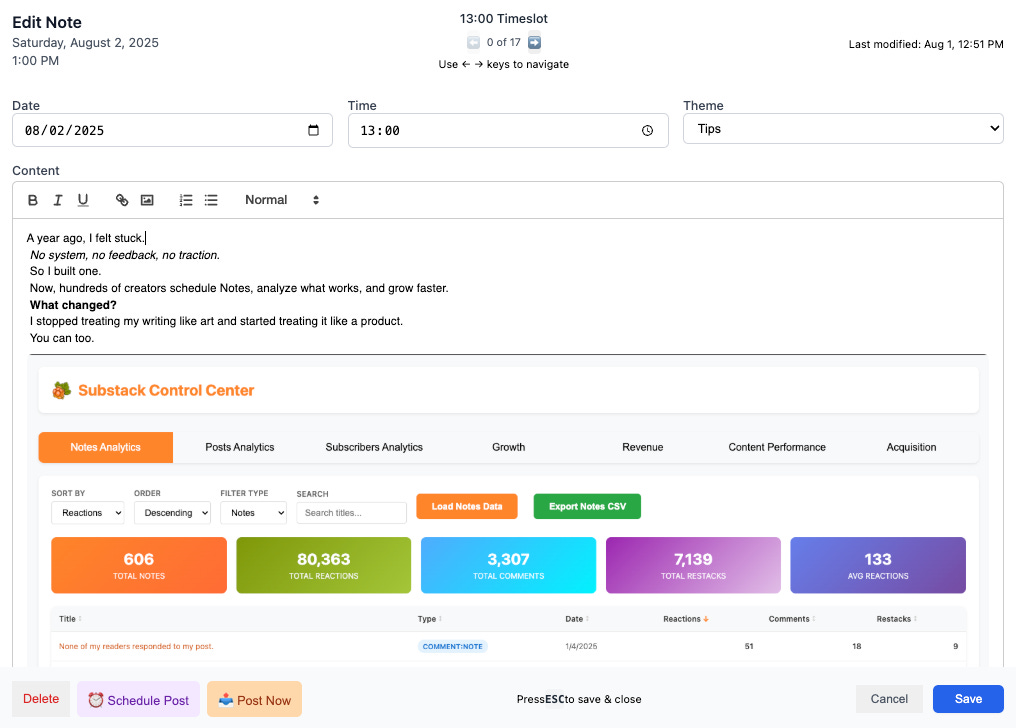Toggle underline formatting in editor toolbar

click(x=83, y=200)
